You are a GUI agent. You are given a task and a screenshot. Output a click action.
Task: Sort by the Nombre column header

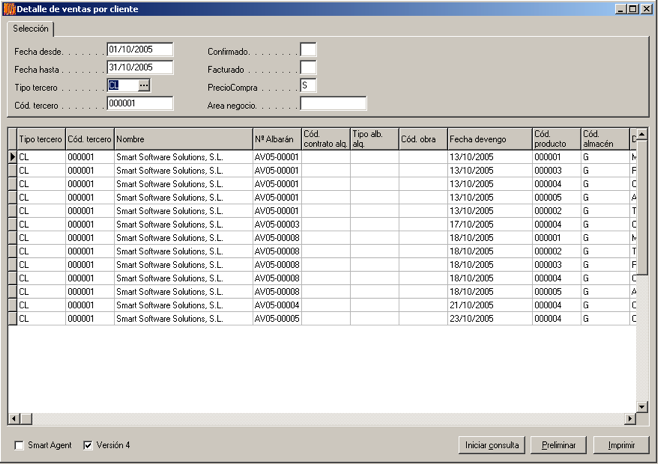coord(182,139)
